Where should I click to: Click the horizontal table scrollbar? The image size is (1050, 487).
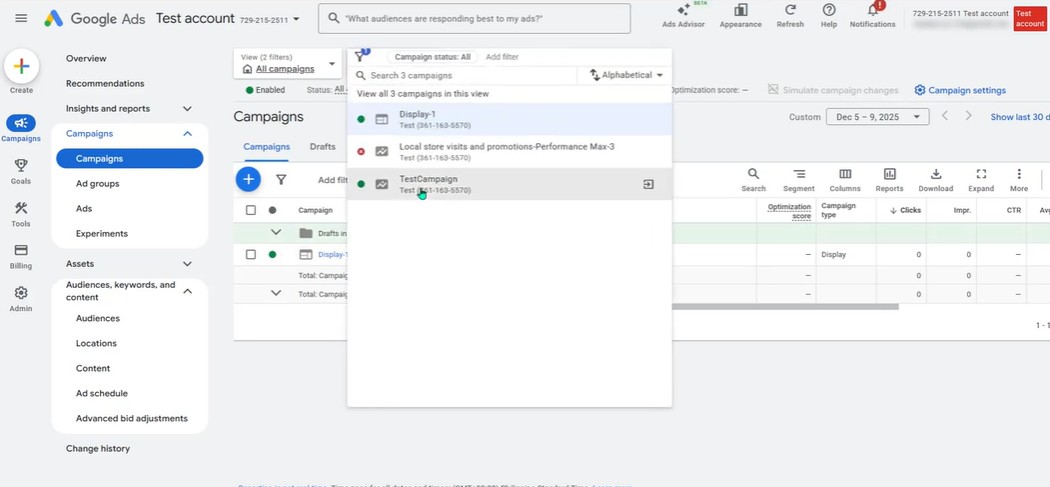point(785,307)
